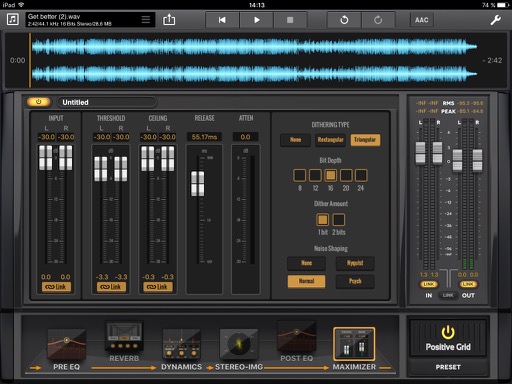This screenshot has width=512, height=384.
Task: Toggle the Input Link button
Action: pyautogui.click(x=56, y=287)
